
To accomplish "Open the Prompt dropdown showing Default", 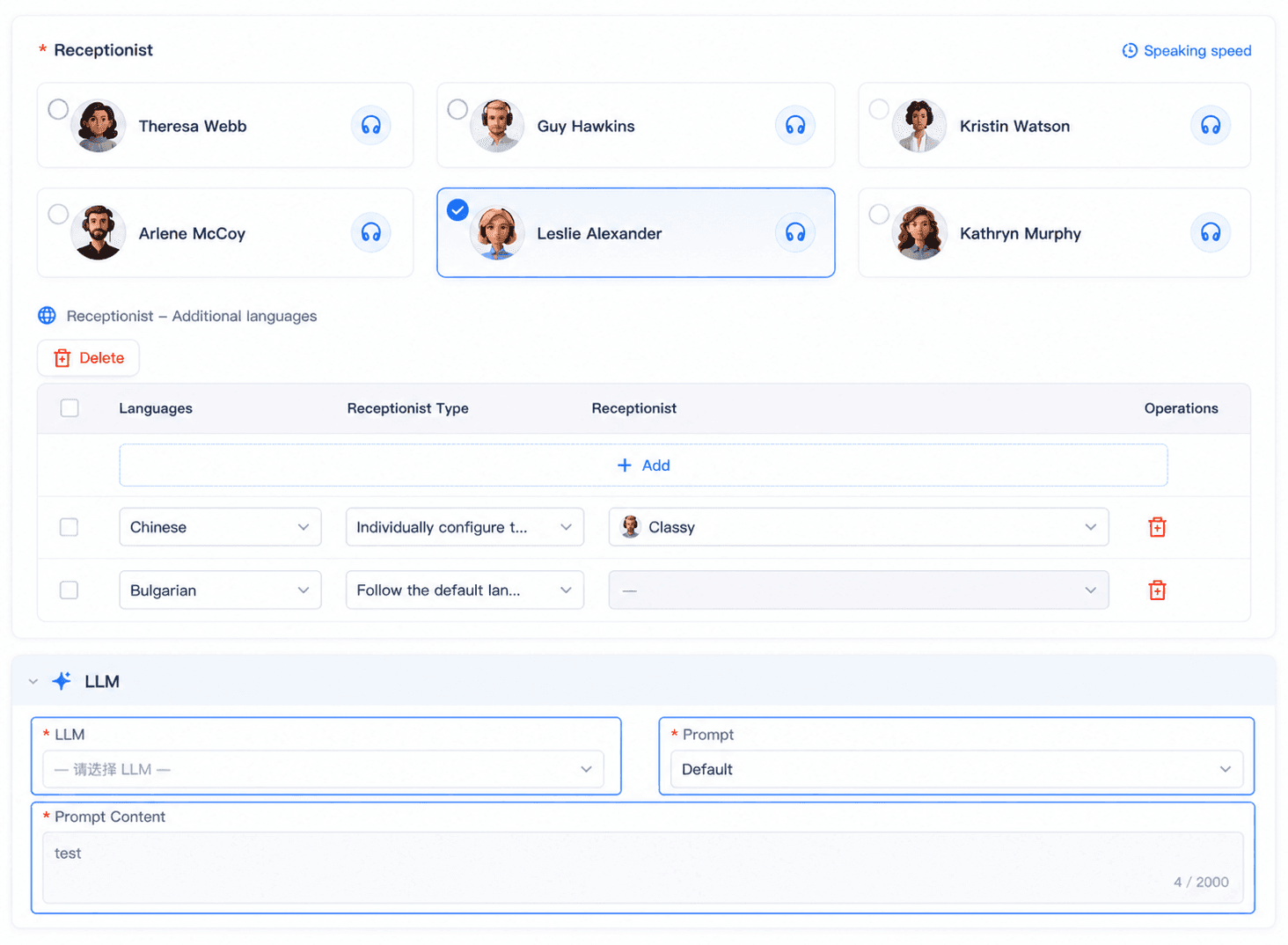I will (957, 769).
